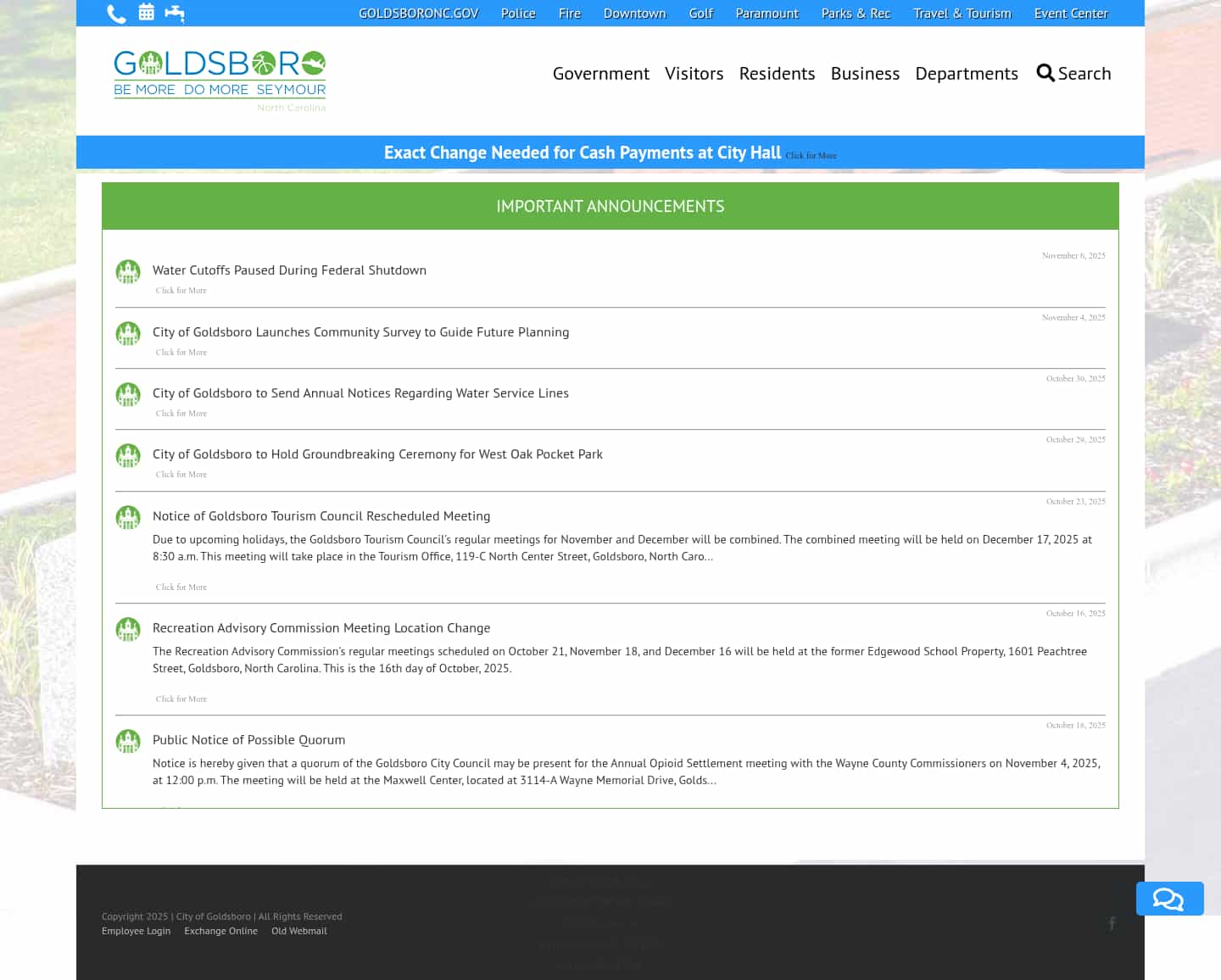Screen dimensions: 1221x980
Task: Open the Employee Login link
Action: pyautogui.click(x=136, y=930)
